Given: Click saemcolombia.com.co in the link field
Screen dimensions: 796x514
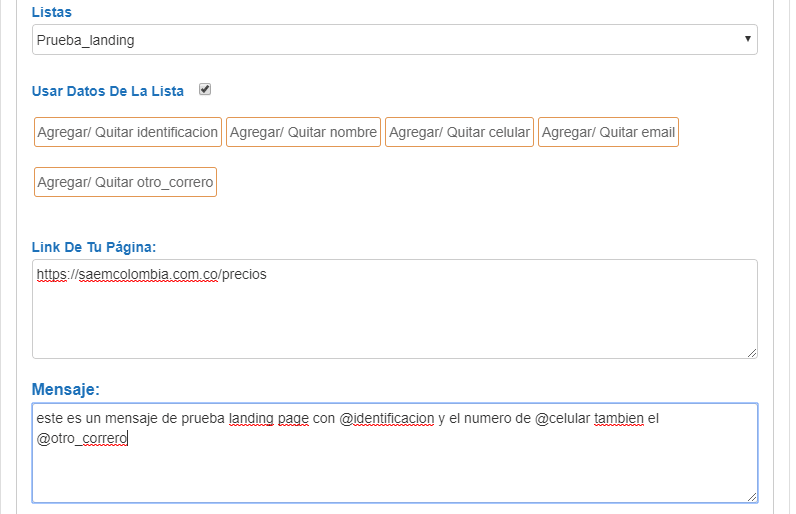Looking at the screenshot, I should pos(149,274).
